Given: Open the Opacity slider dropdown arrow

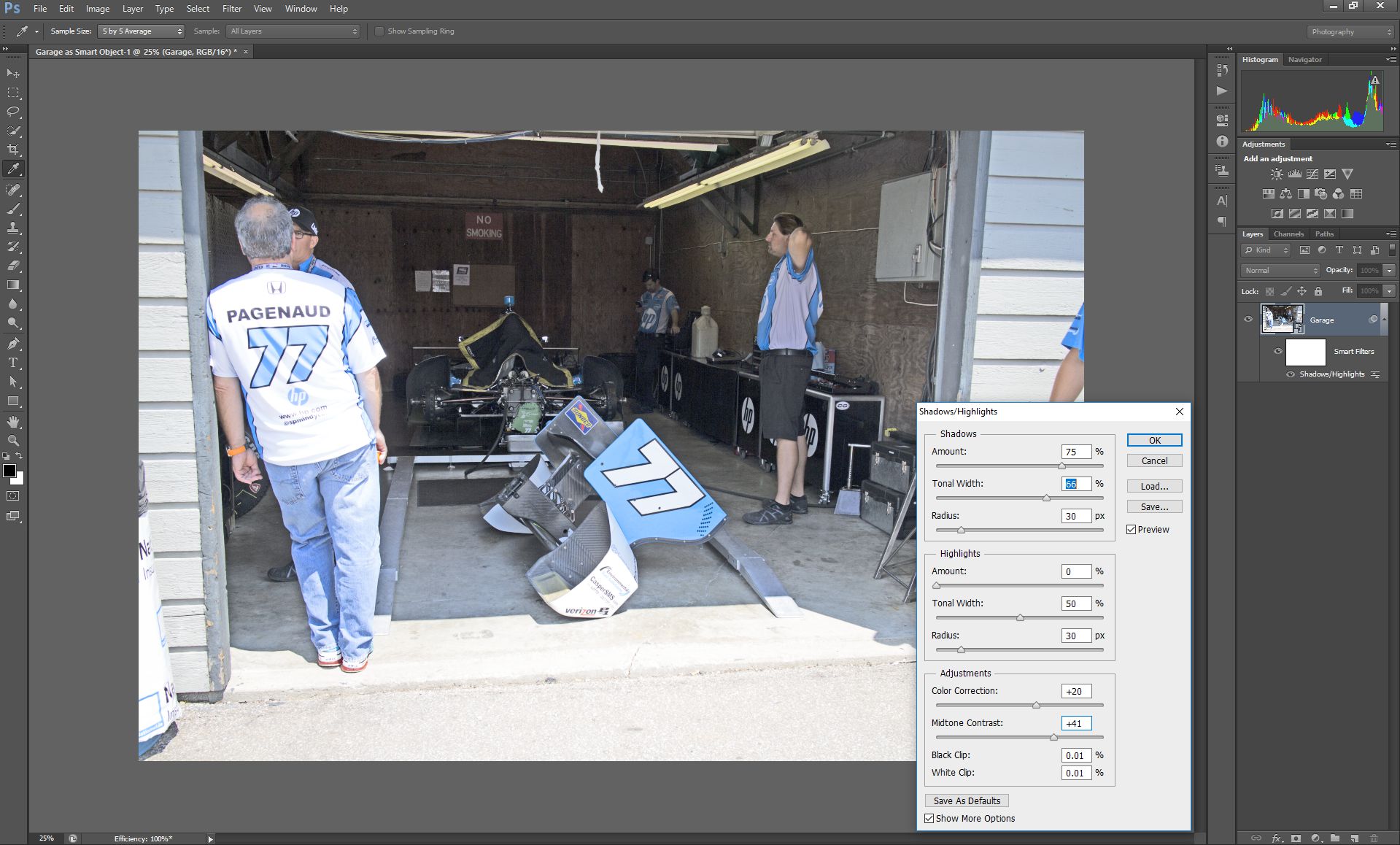Looking at the screenshot, I should click(1389, 271).
